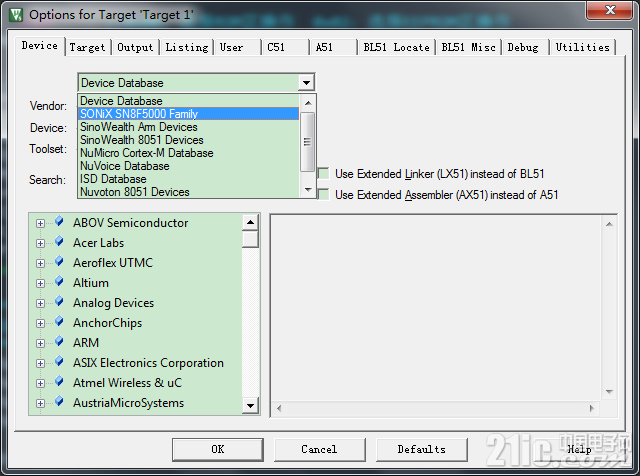This screenshot has width=640, height=476.
Task: Expand the Atmel Wireless & uC node
Action: tap(40, 383)
